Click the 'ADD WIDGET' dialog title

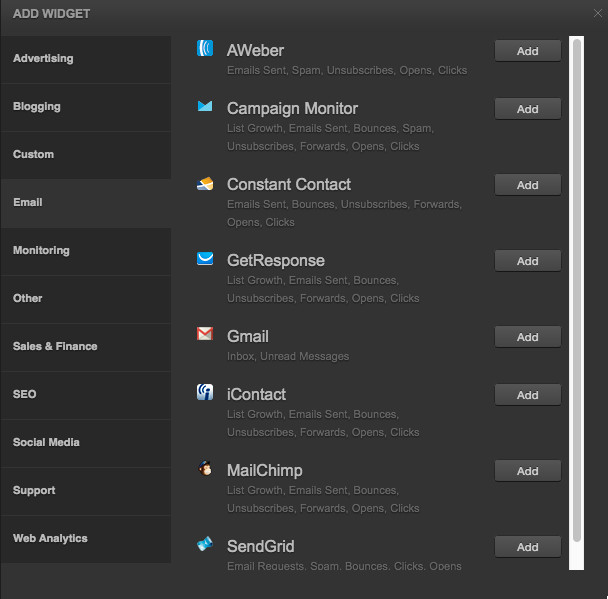51,14
